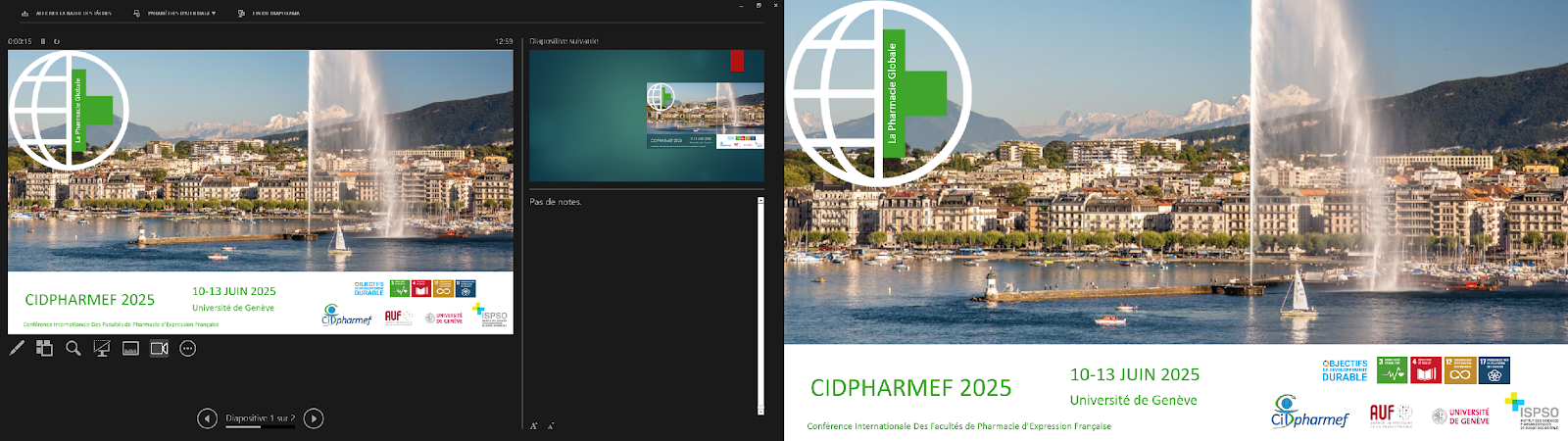Black out the slideshow screen
1568x441 pixels.
point(102,348)
